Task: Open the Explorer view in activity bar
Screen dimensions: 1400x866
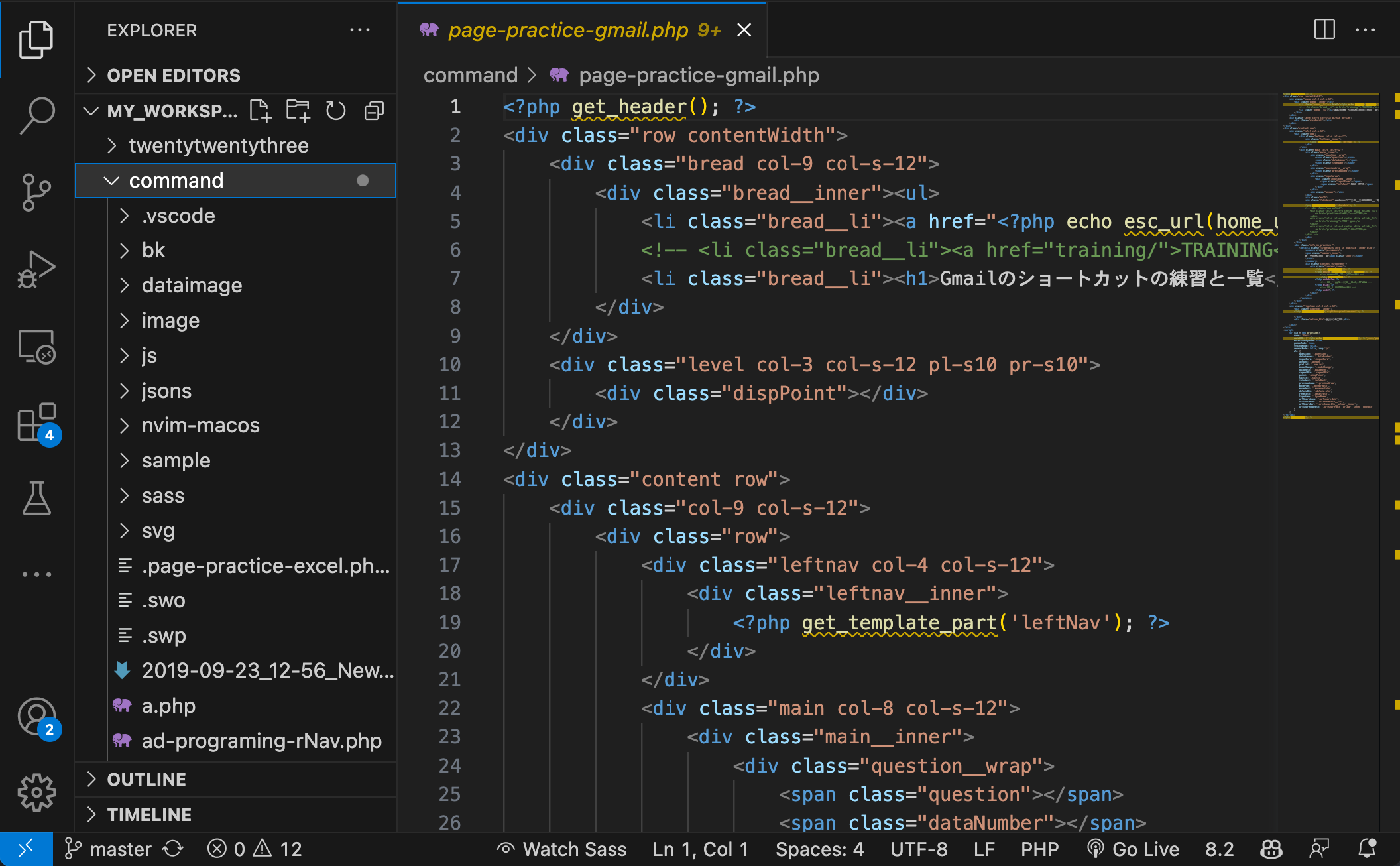Action: [x=36, y=40]
